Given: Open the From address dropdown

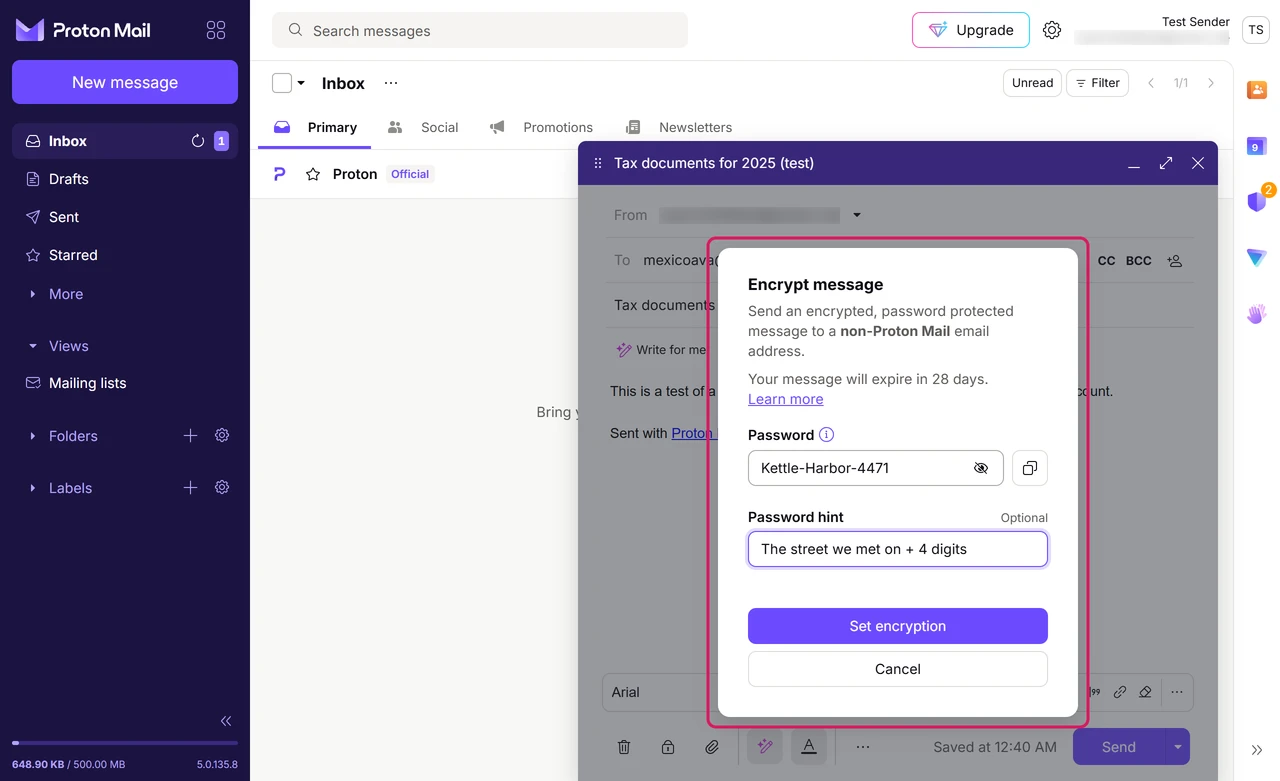Looking at the screenshot, I should click(857, 215).
